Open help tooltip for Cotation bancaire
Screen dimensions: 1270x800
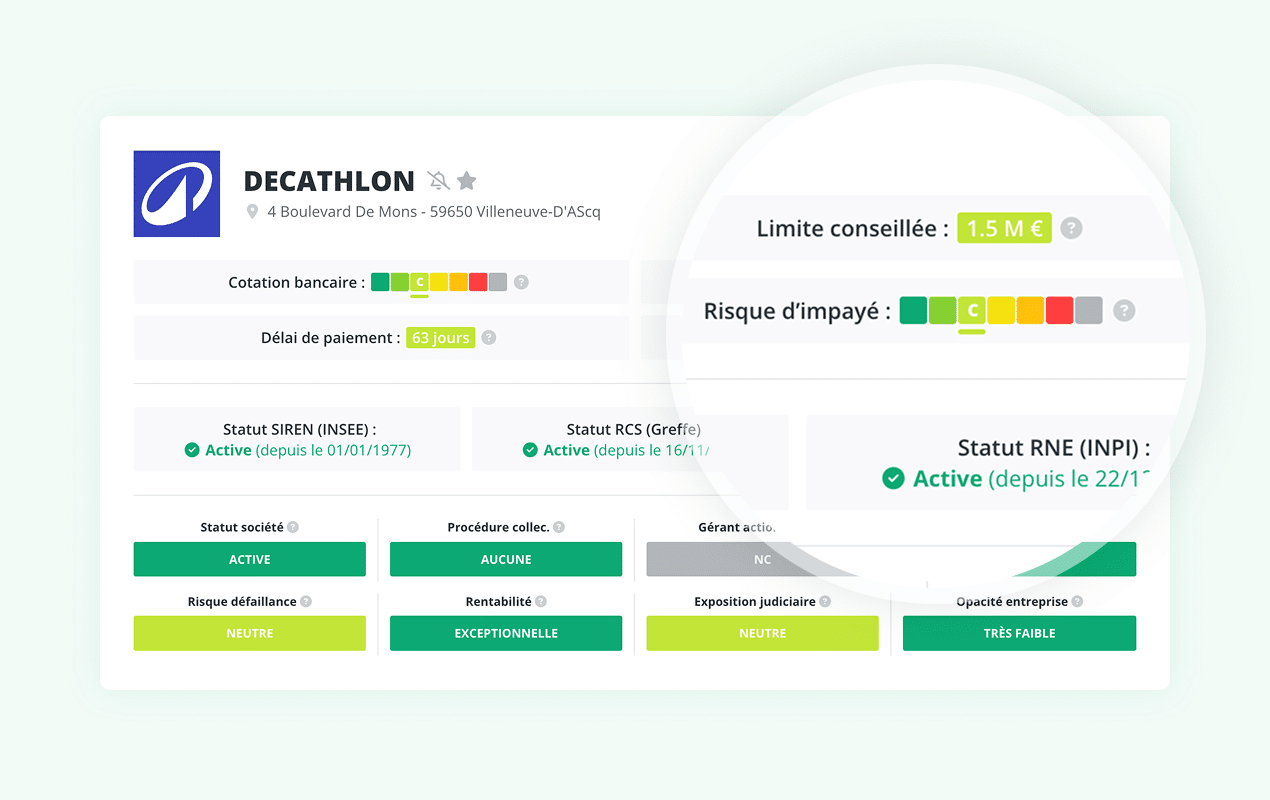click(x=521, y=282)
